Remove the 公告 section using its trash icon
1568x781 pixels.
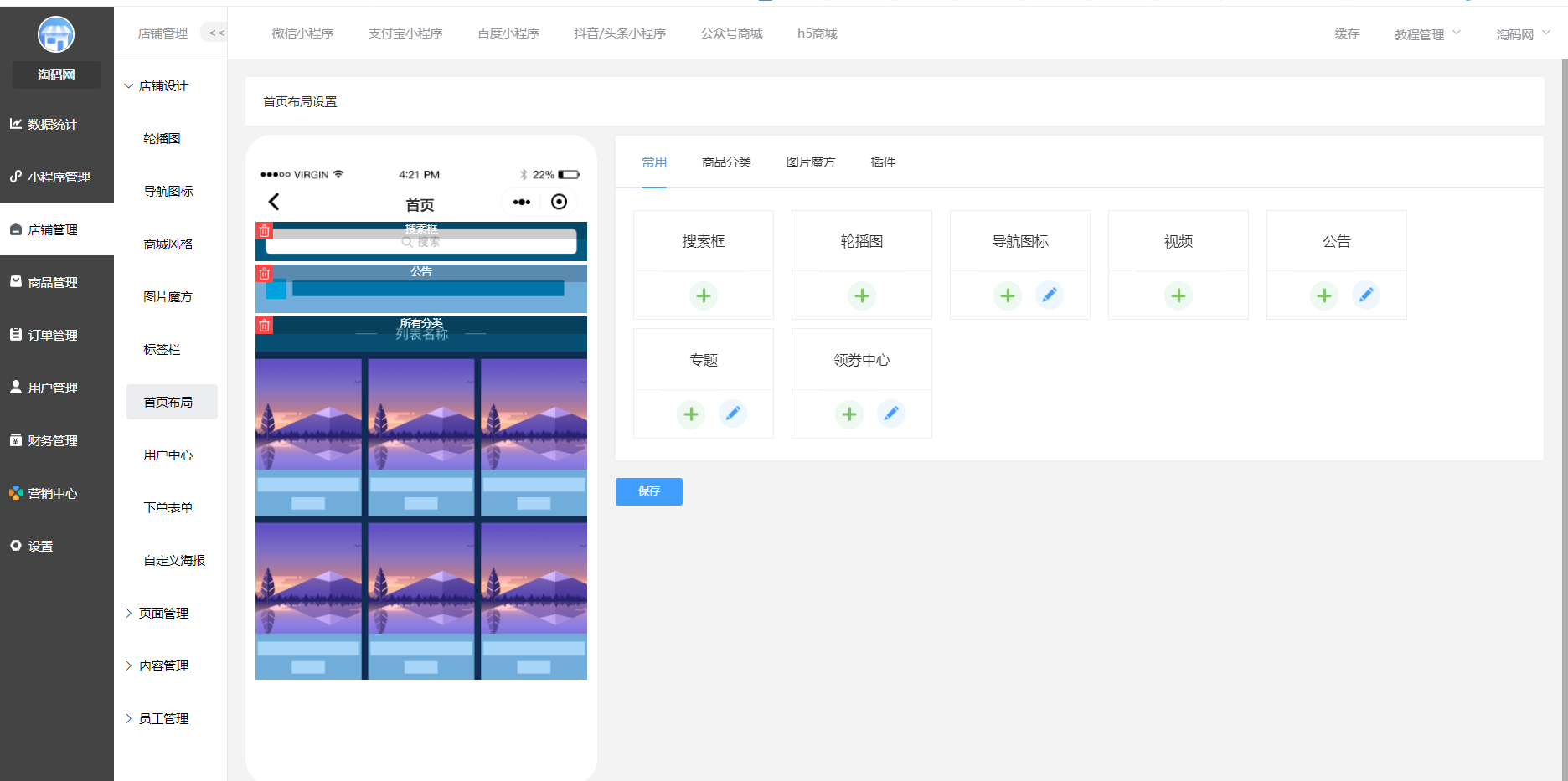click(264, 273)
